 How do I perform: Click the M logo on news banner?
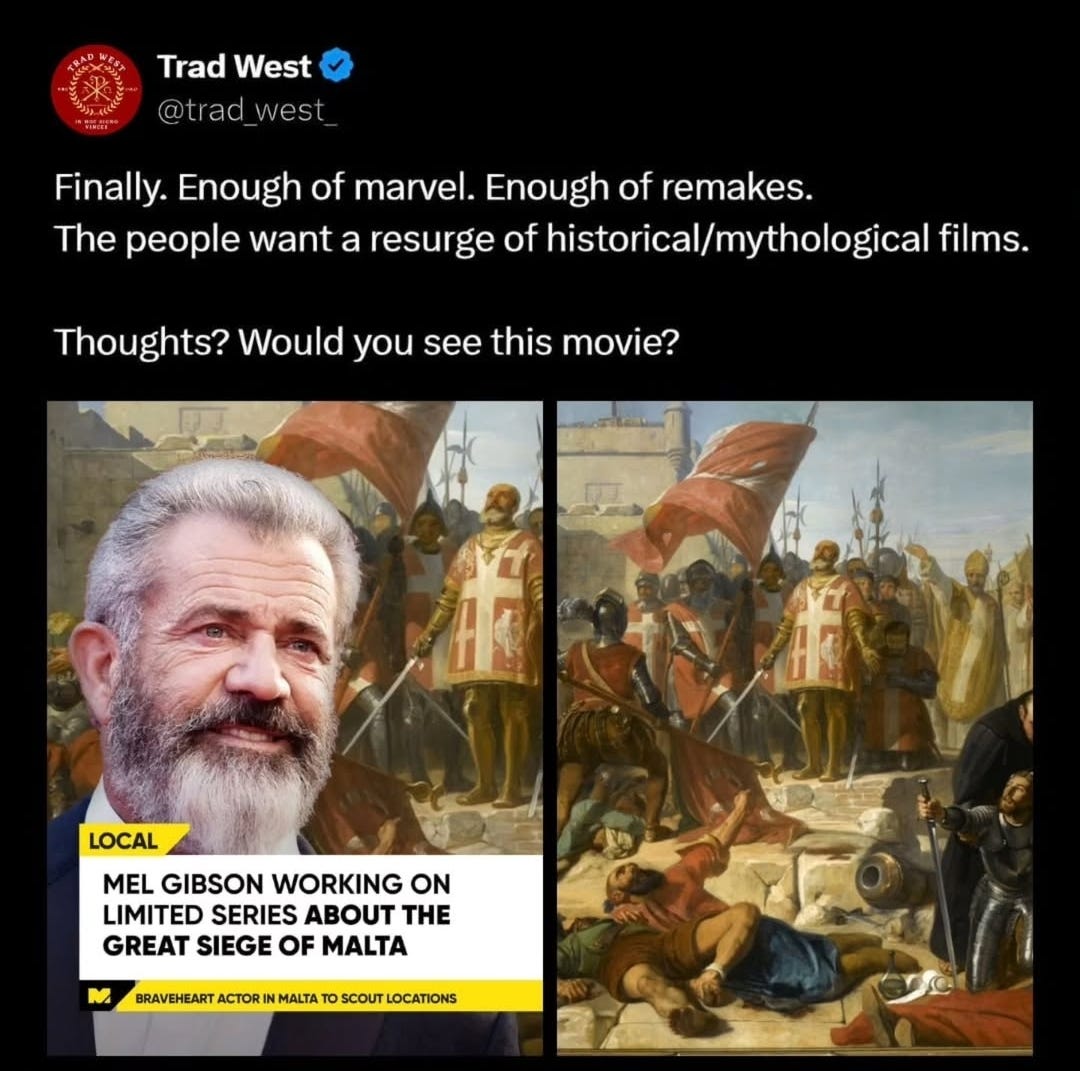tap(99, 997)
